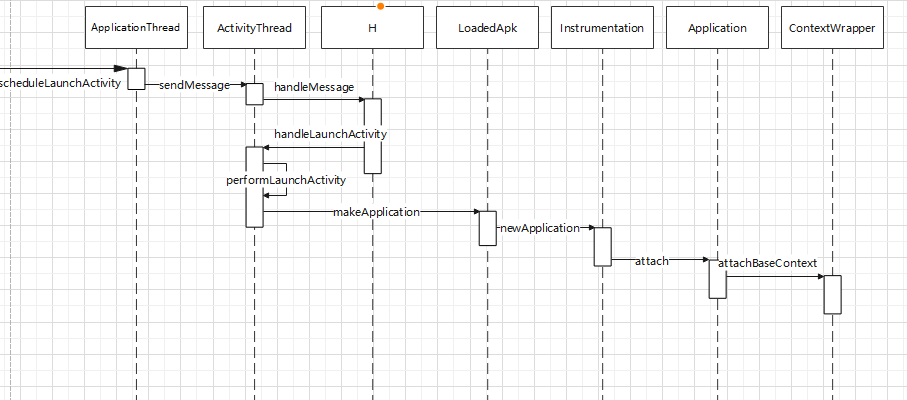
Task: Select the ActivityThread lifeline box
Action: click(x=254, y=28)
